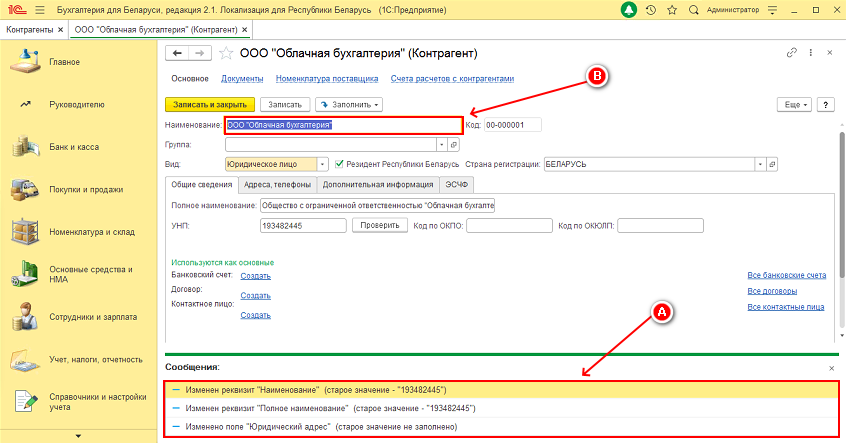Viewport: 846px width, 443px height.
Task: Select the Основное navigation item
Action: click(190, 79)
